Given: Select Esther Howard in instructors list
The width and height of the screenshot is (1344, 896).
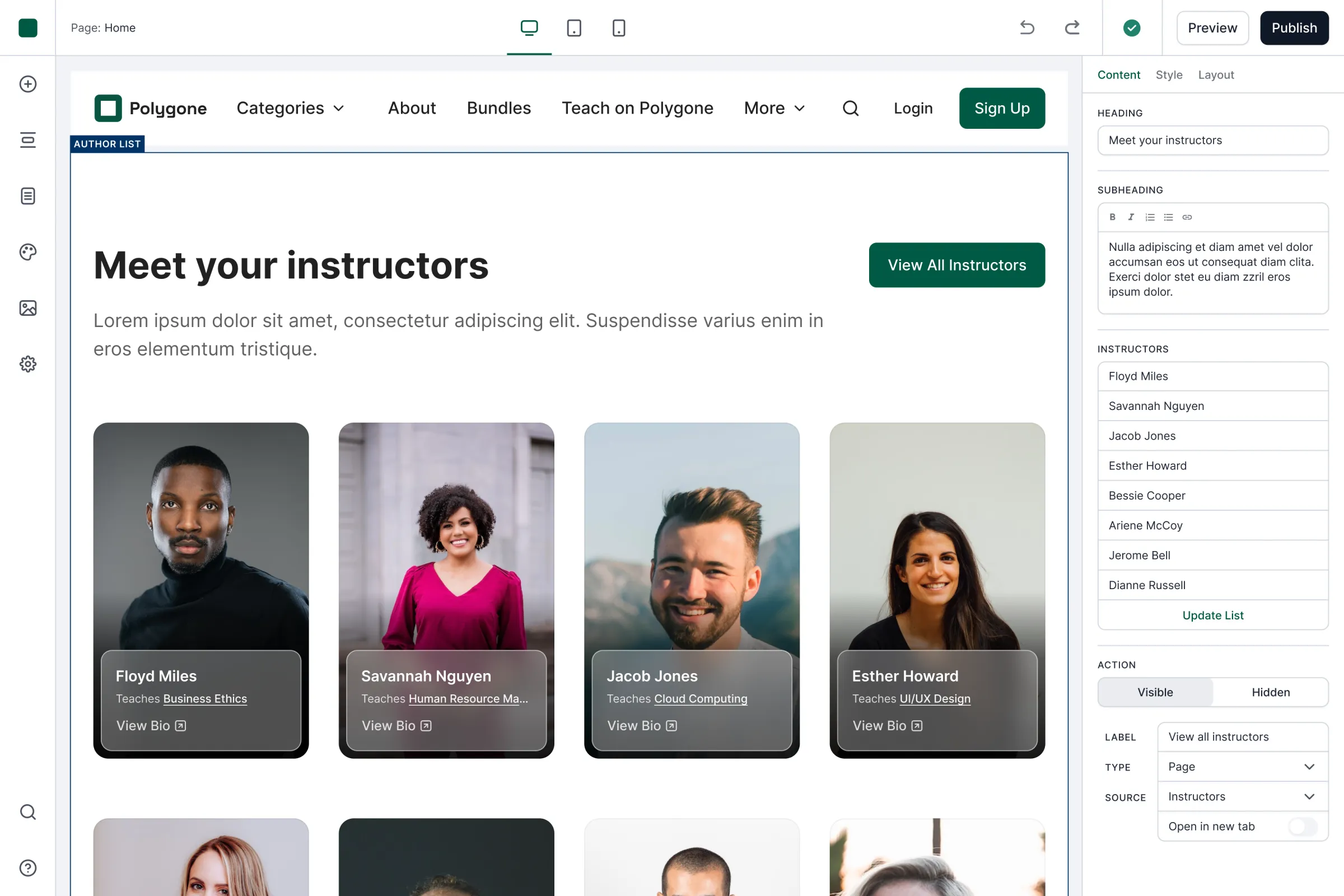Looking at the screenshot, I should pyautogui.click(x=1212, y=466).
